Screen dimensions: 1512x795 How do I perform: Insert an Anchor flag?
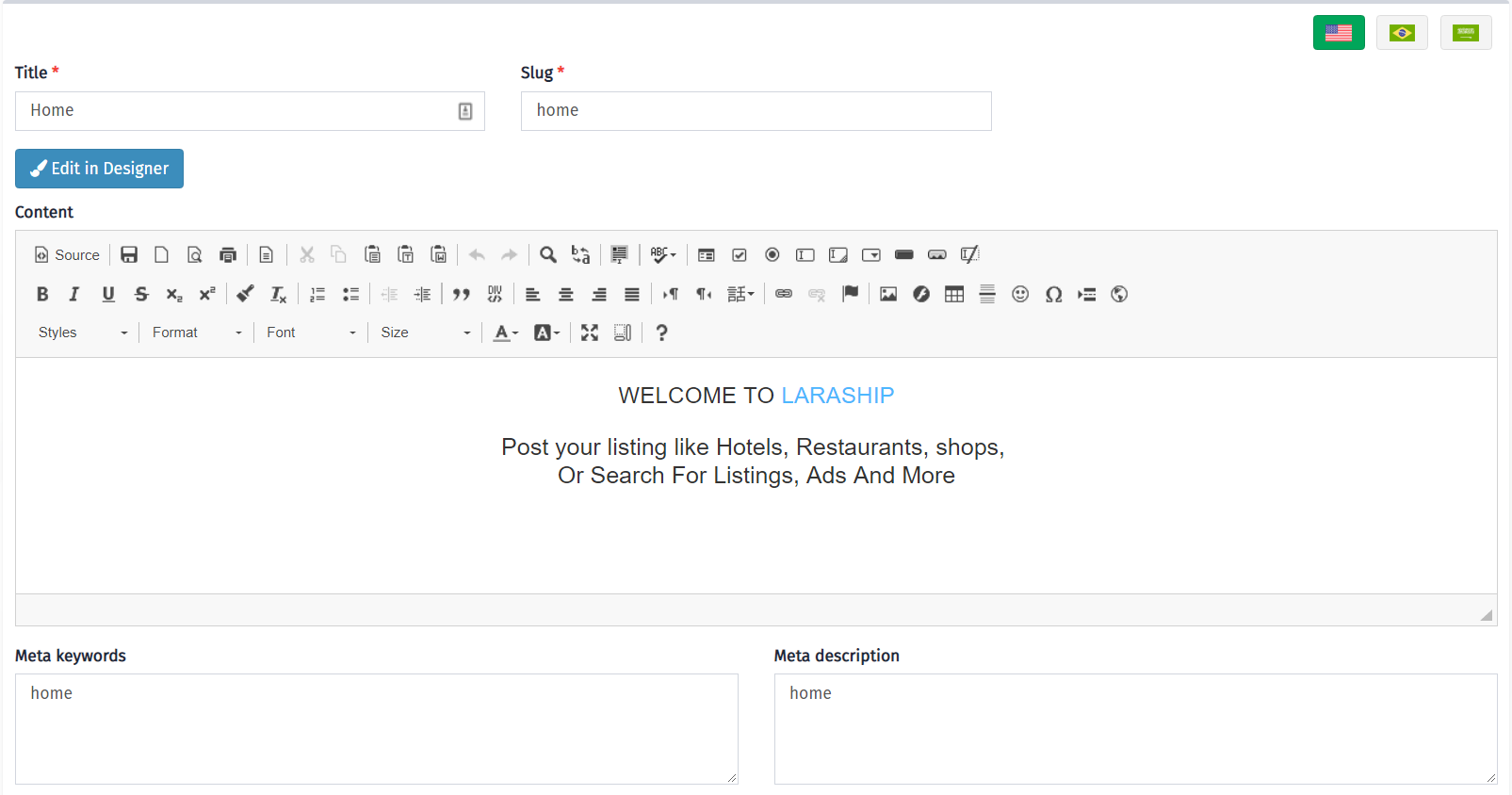[x=851, y=295]
